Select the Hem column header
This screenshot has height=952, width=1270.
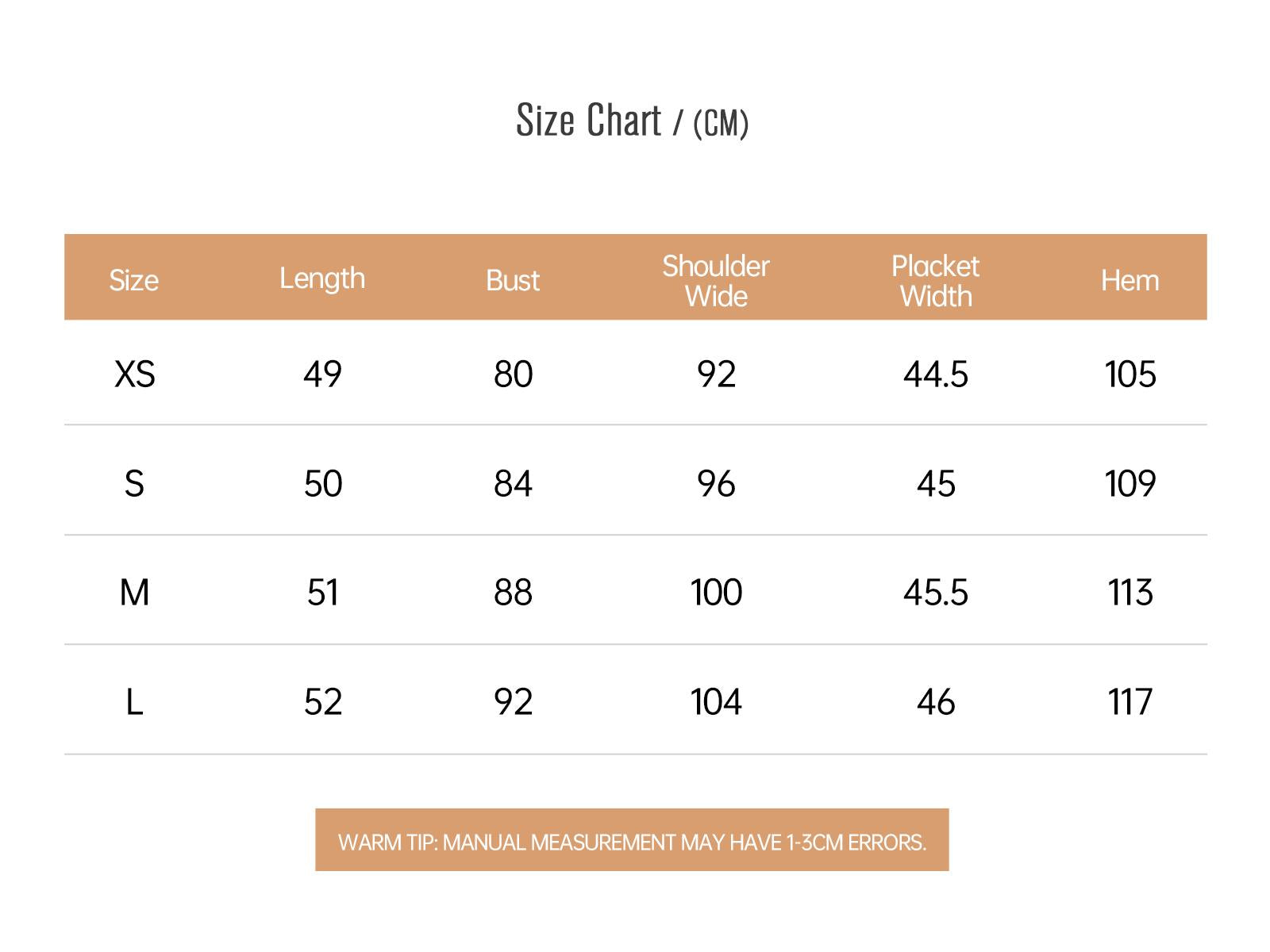(1130, 280)
